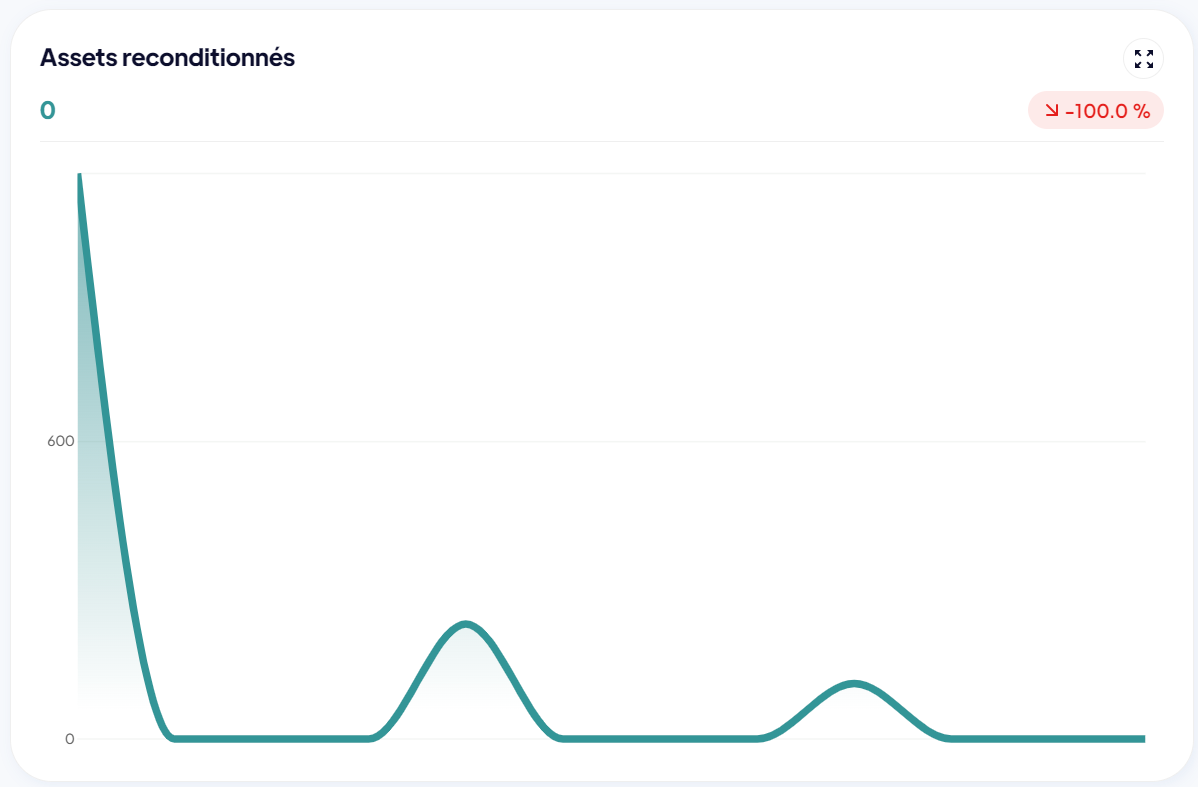
Task: Click the steep falling line near the 600 level
Action: coord(109,441)
